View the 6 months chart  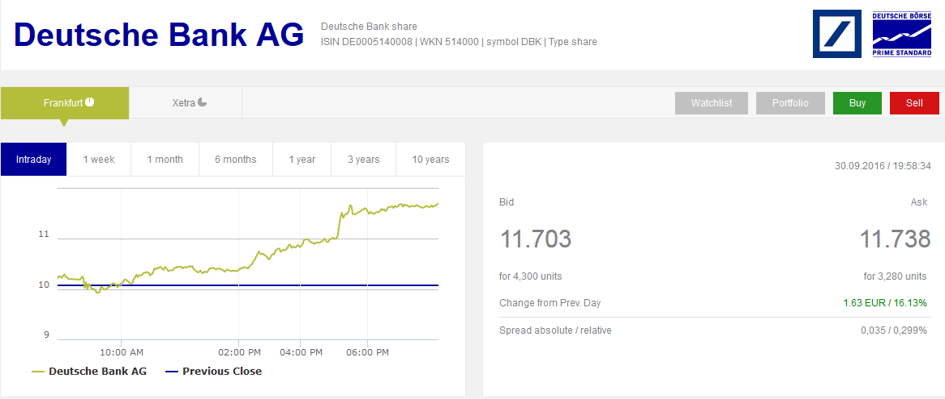[236, 160]
